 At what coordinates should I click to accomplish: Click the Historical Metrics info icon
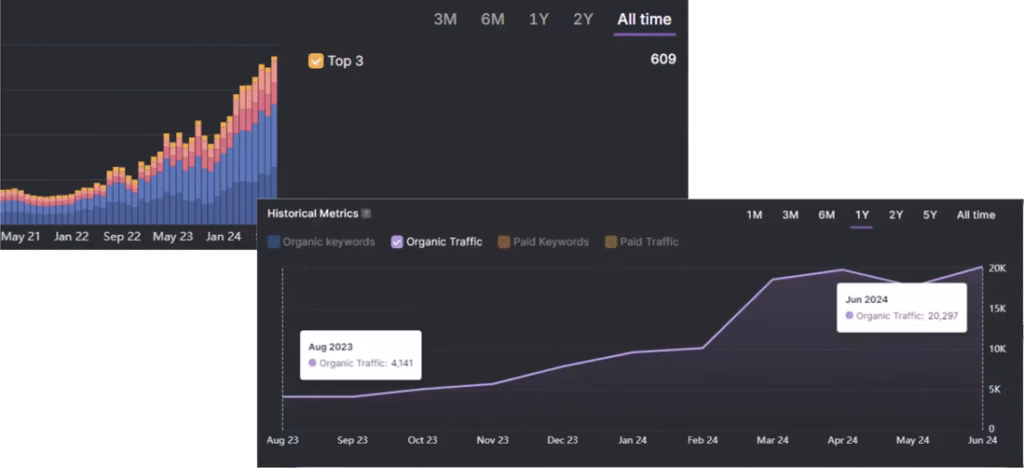point(366,214)
